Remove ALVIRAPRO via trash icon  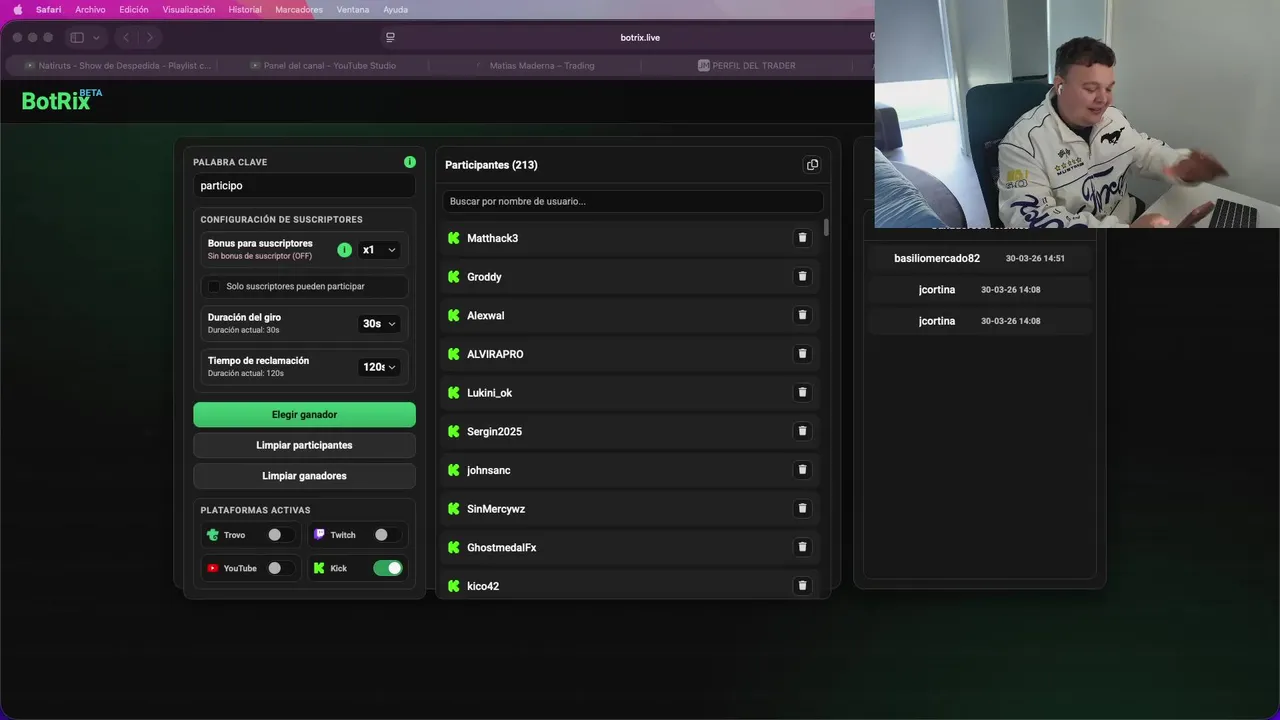click(x=802, y=354)
